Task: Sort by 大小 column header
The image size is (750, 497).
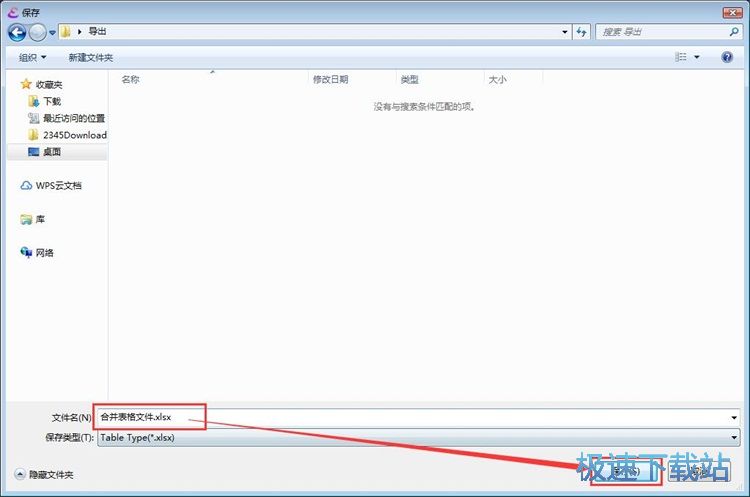Action: (x=497, y=79)
